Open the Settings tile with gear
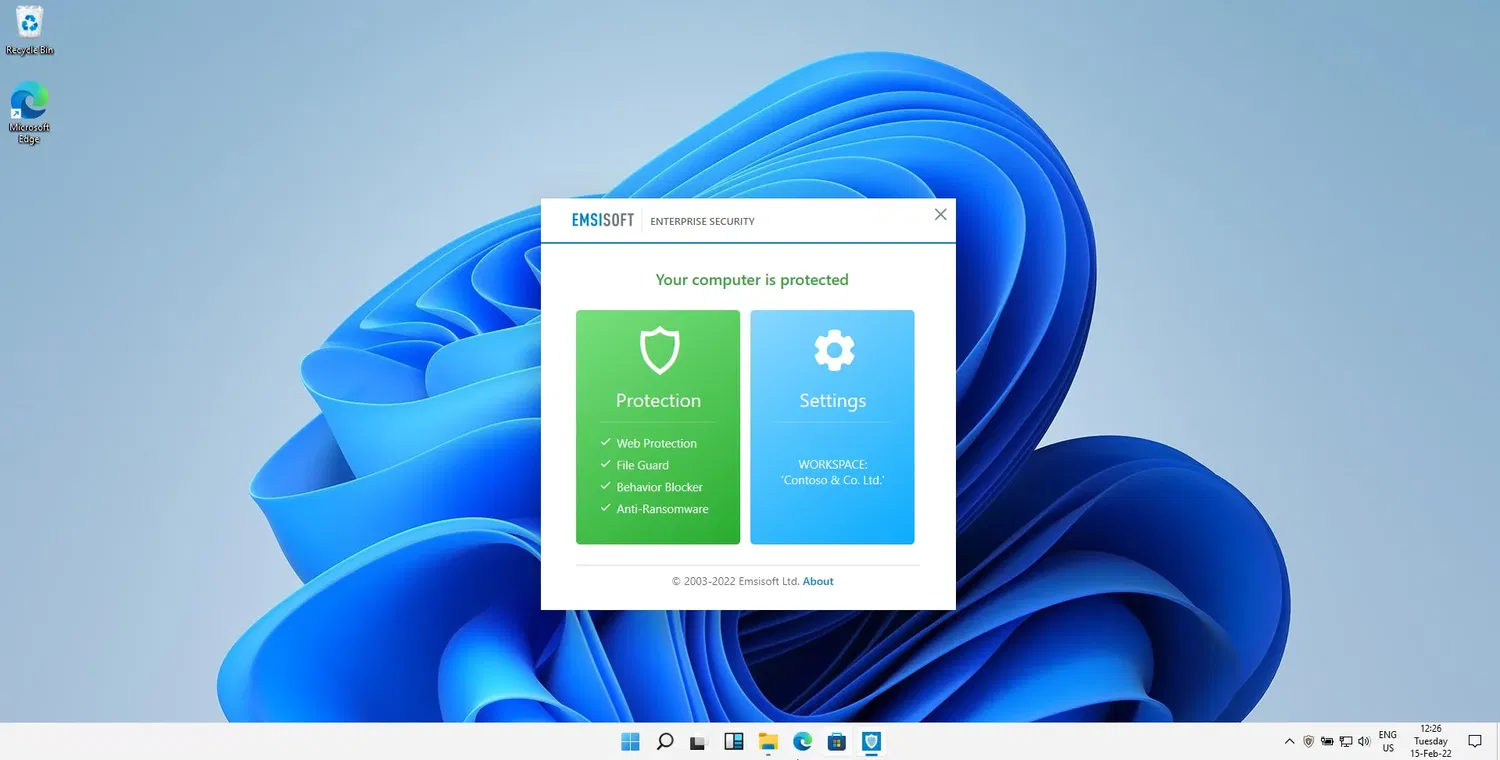The height and width of the screenshot is (760, 1500). coord(832,427)
